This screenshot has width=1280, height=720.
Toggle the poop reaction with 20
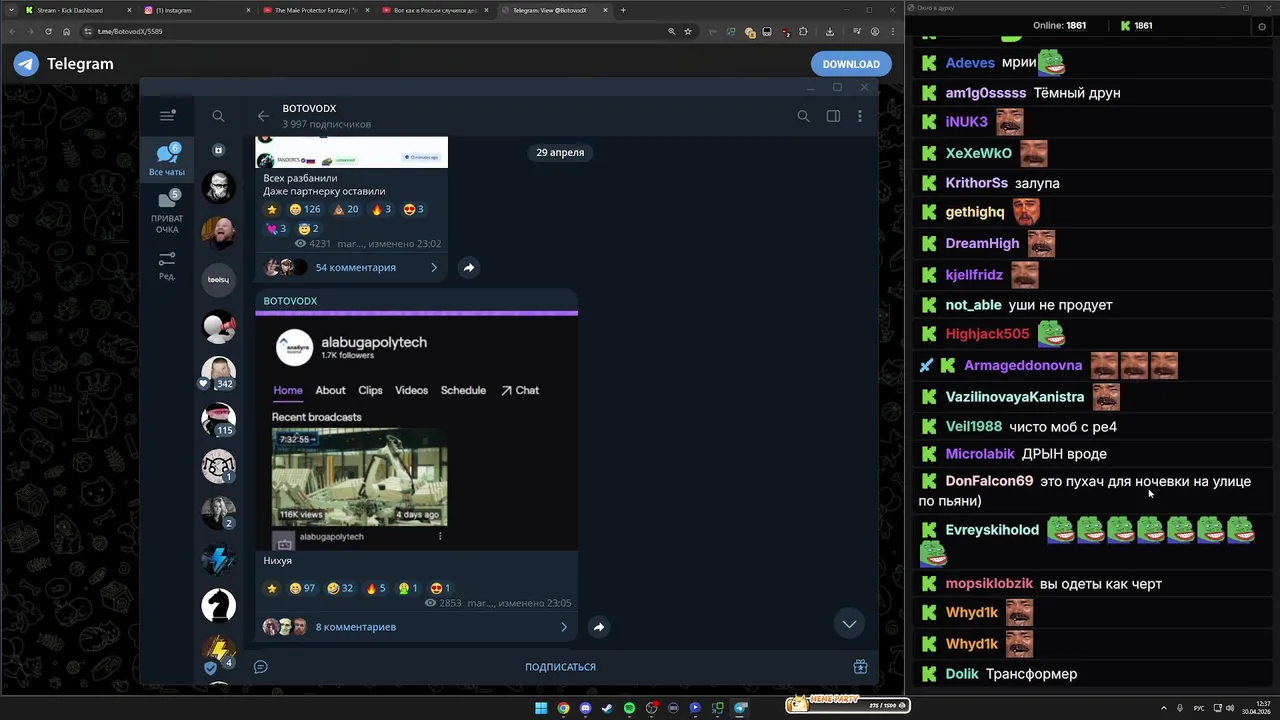coord(346,209)
